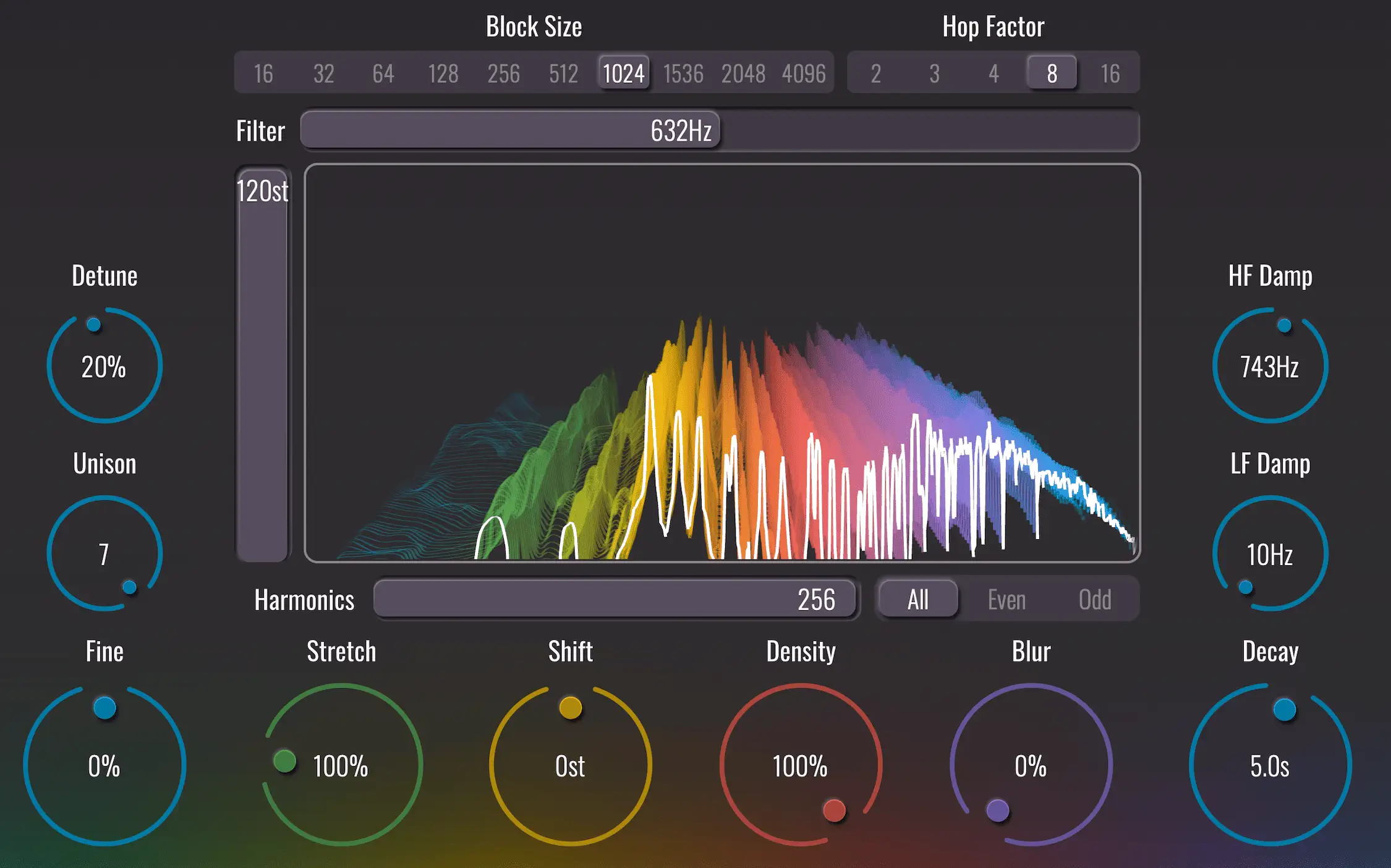This screenshot has height=868, width=1391.
Task: Click the Detune label
Action: pos(104,276)
